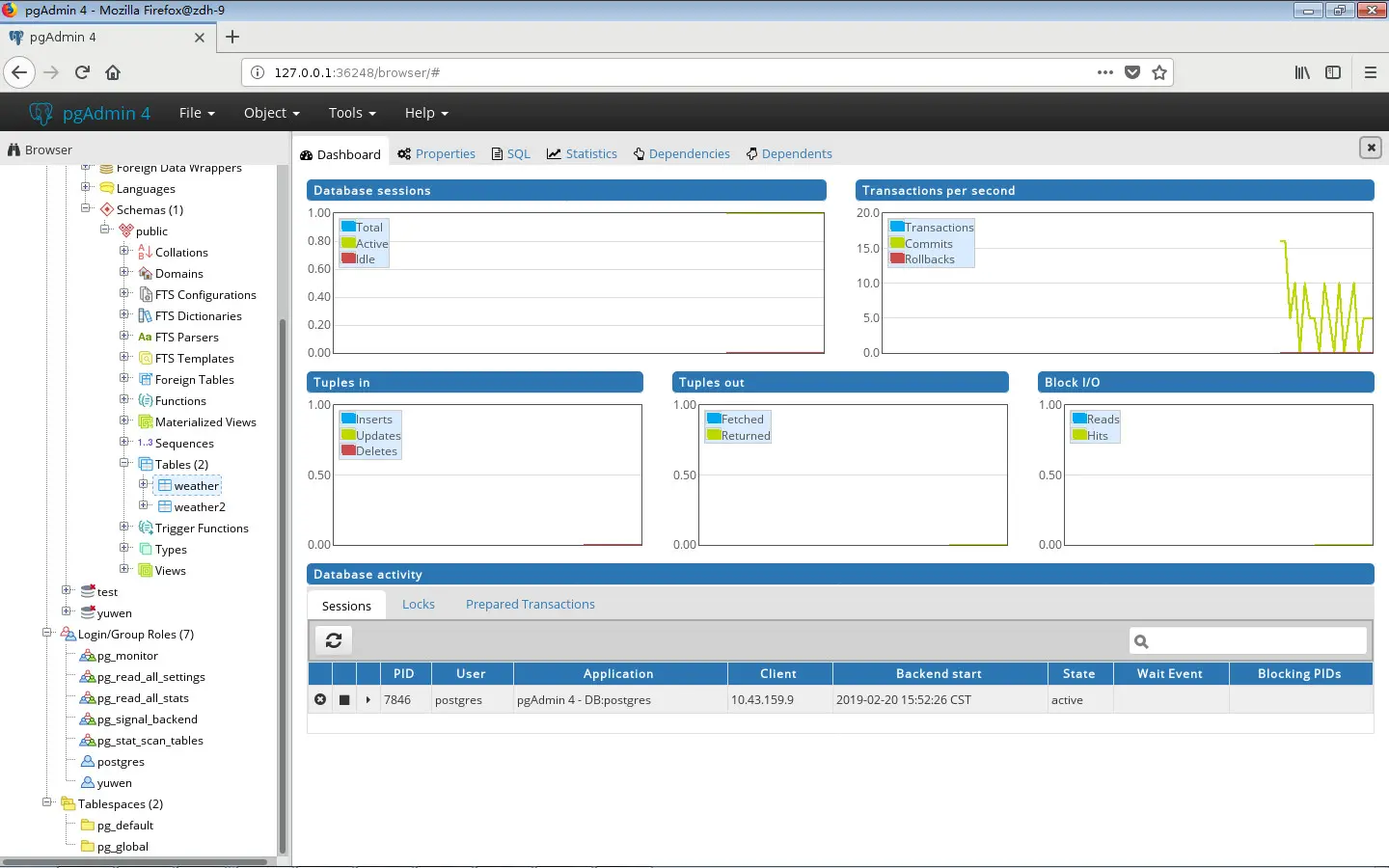The image size is (1389, 868).
Task: Collapse Login/Group Roles (7) node
Action: (47, 633)
